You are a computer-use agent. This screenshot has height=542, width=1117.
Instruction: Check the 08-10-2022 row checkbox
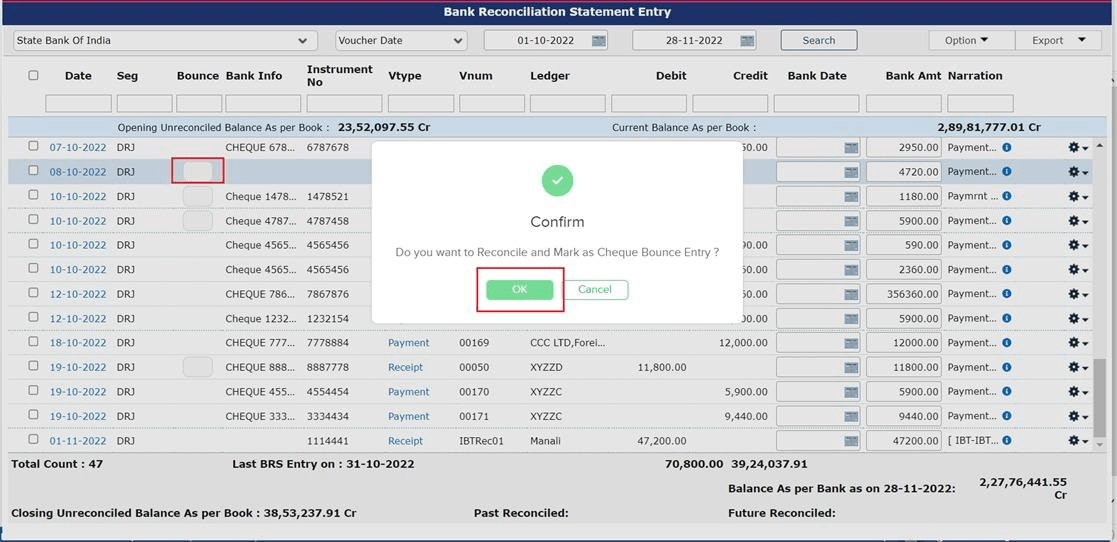pos(33,171)
